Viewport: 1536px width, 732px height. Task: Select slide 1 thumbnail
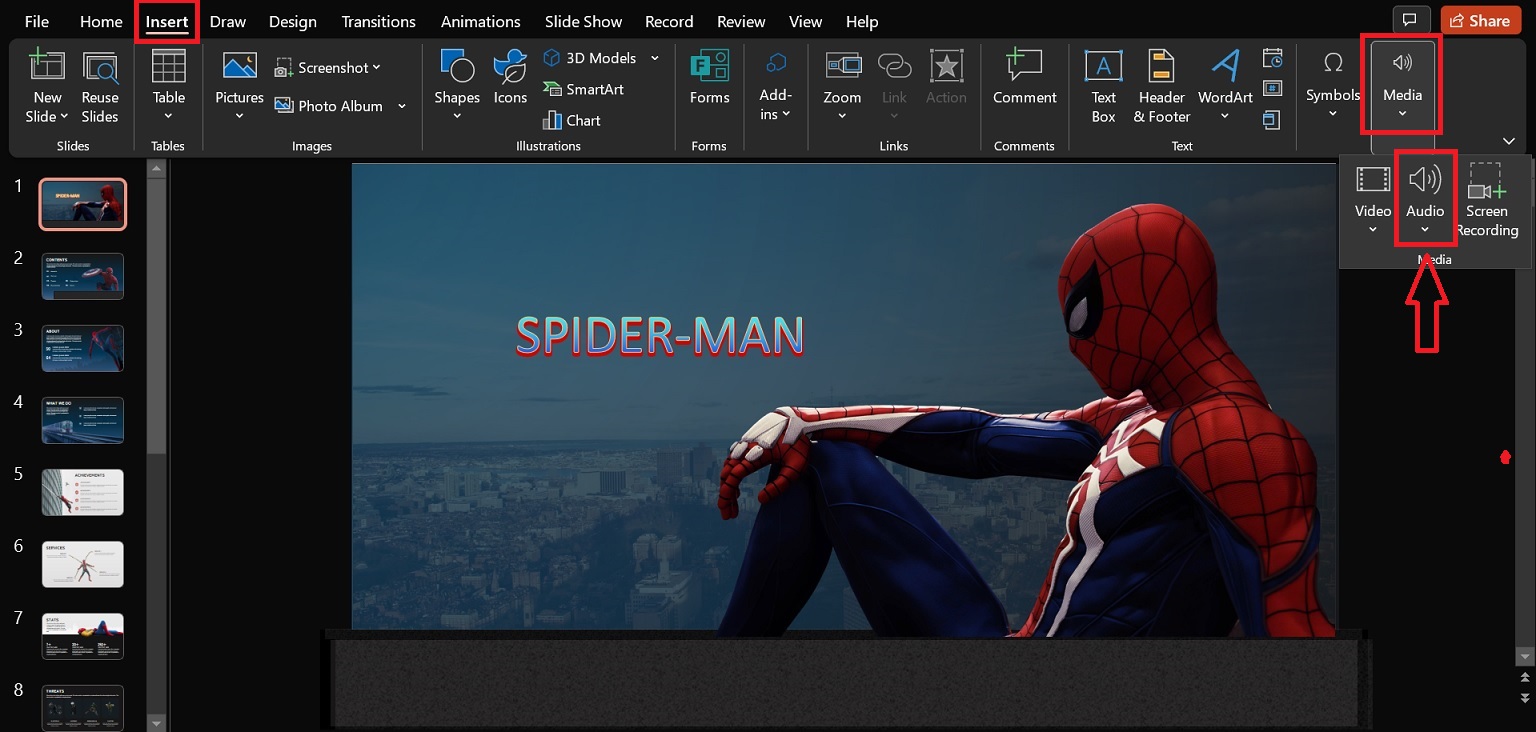[x=83, y=204]
